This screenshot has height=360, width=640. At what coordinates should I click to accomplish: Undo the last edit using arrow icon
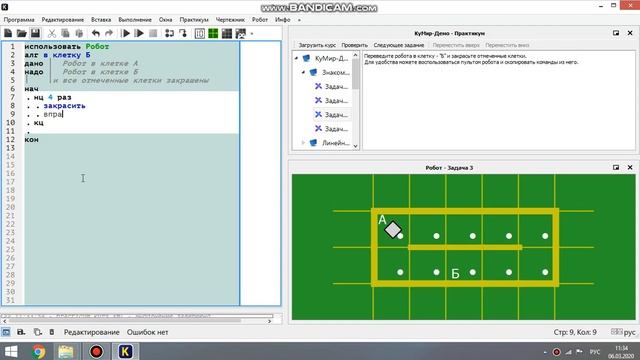(96, 33)
